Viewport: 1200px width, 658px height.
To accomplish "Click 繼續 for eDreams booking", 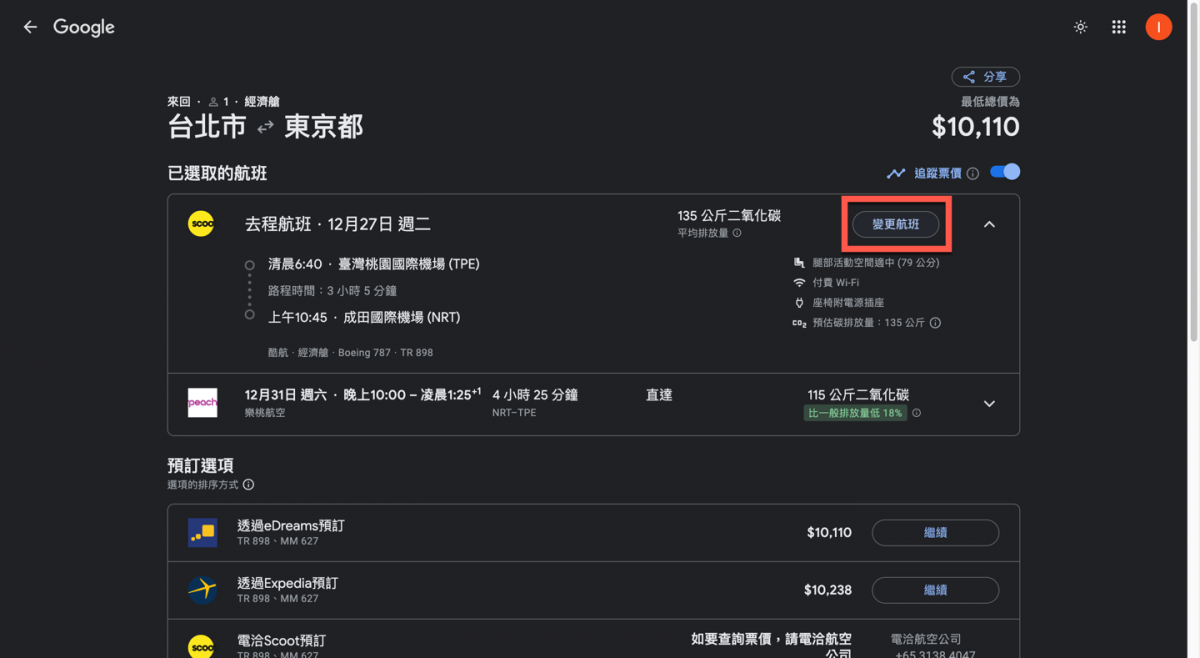I will click(x=935, y=533).
